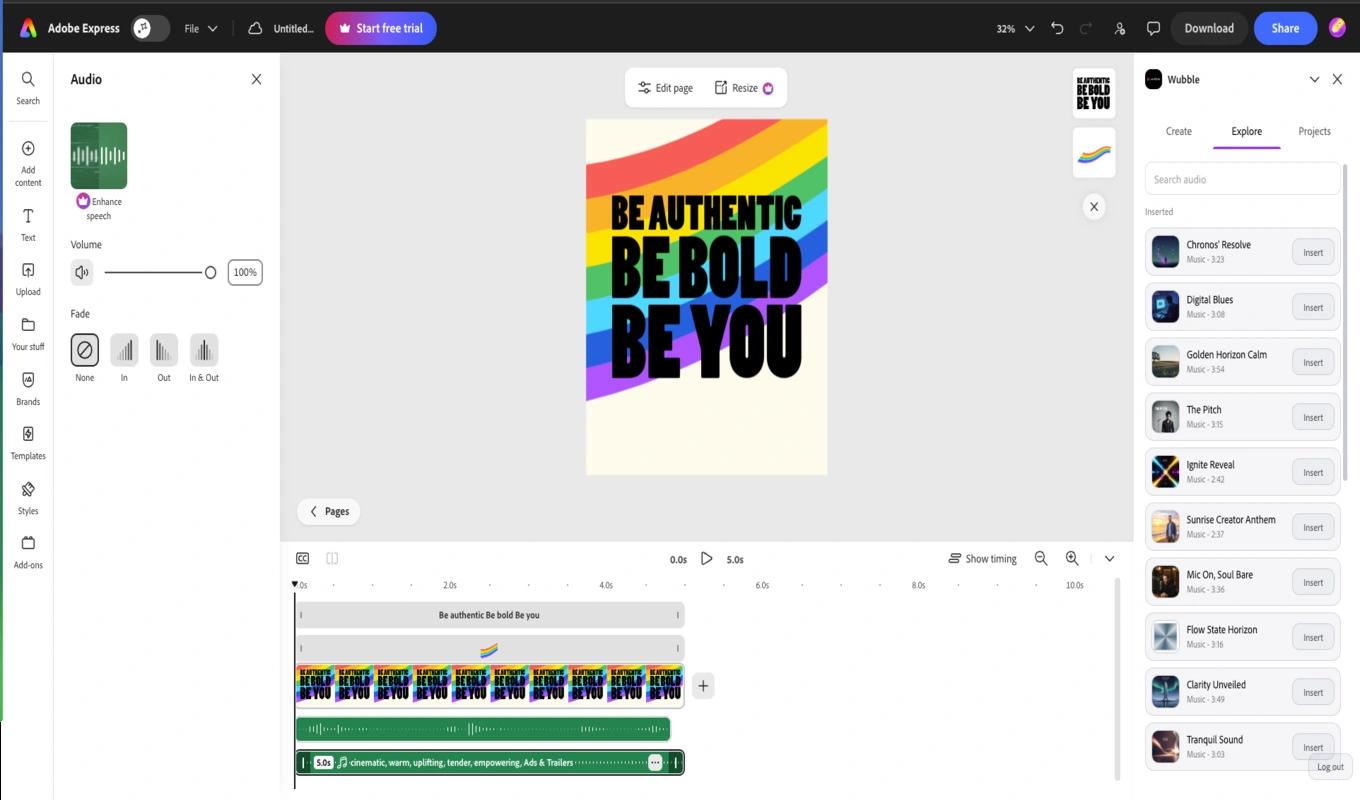Open Your stuff folder
Image resolution: width=1360 pixels, height=800 pixels.
tap(28, 334)
